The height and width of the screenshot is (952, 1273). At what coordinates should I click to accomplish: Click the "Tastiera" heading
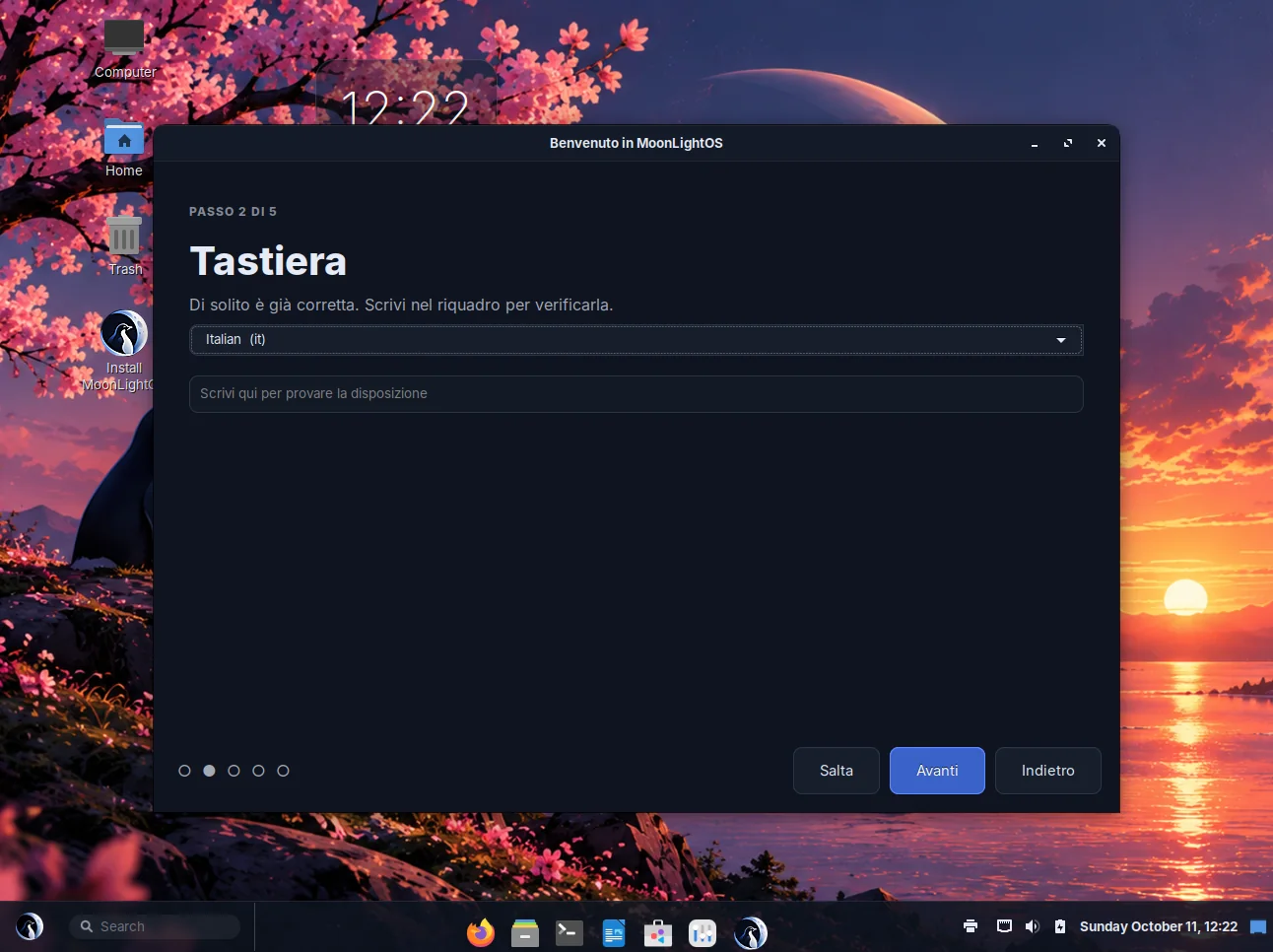[x=268, y=261]
